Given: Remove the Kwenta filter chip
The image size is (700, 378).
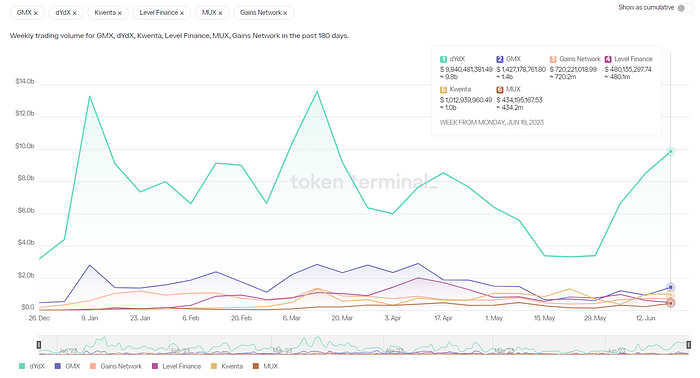Looking at the screenshot, I should 120,13.
